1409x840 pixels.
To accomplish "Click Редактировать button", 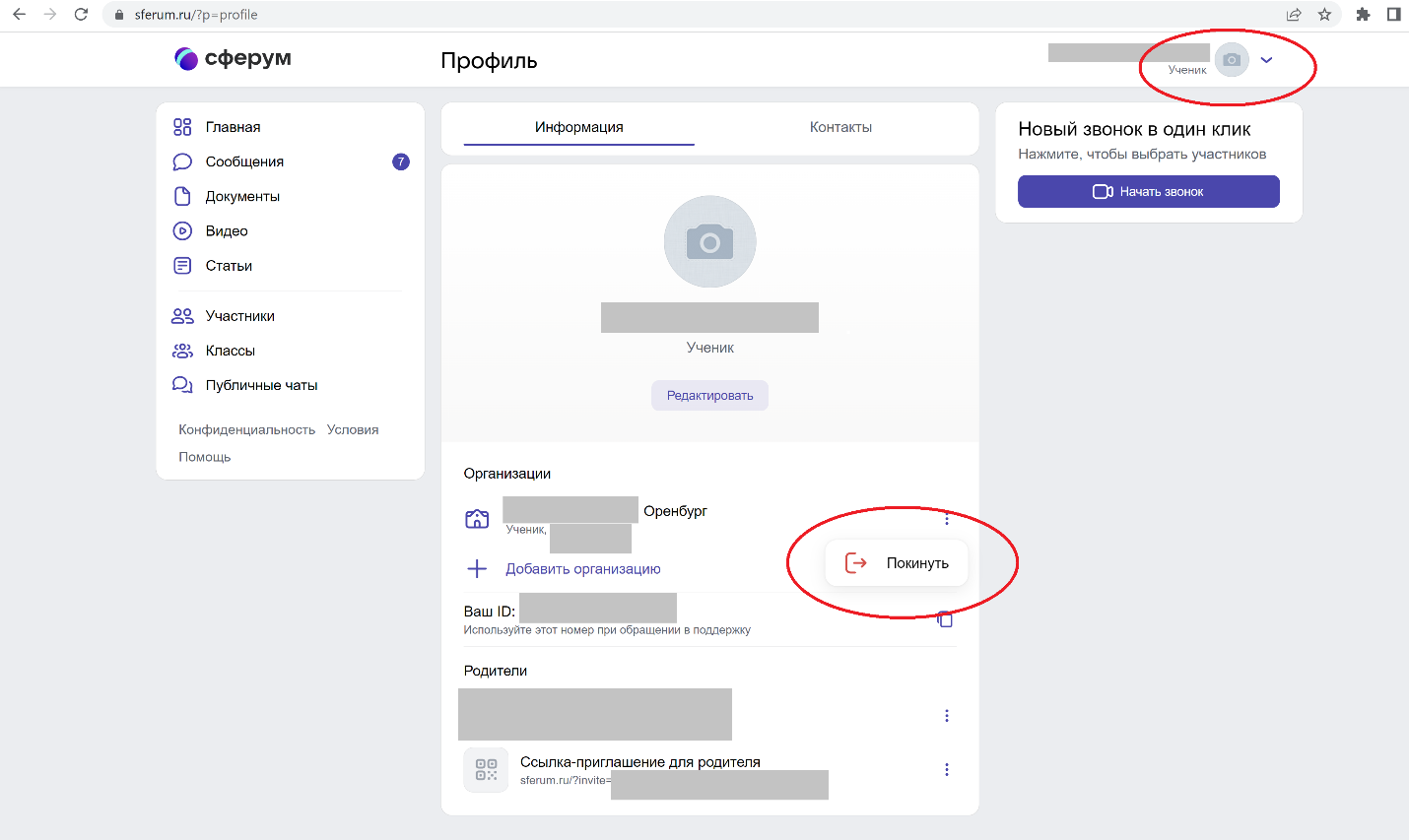I will [709, 396].
